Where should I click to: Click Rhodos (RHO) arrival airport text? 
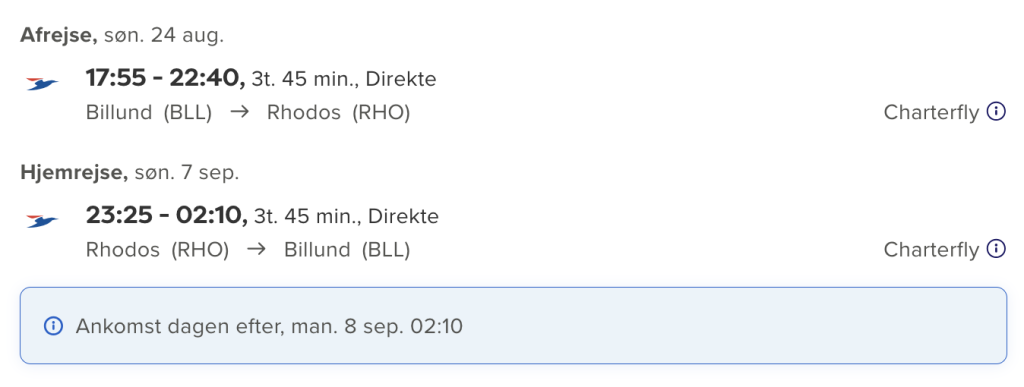[338, 113]
